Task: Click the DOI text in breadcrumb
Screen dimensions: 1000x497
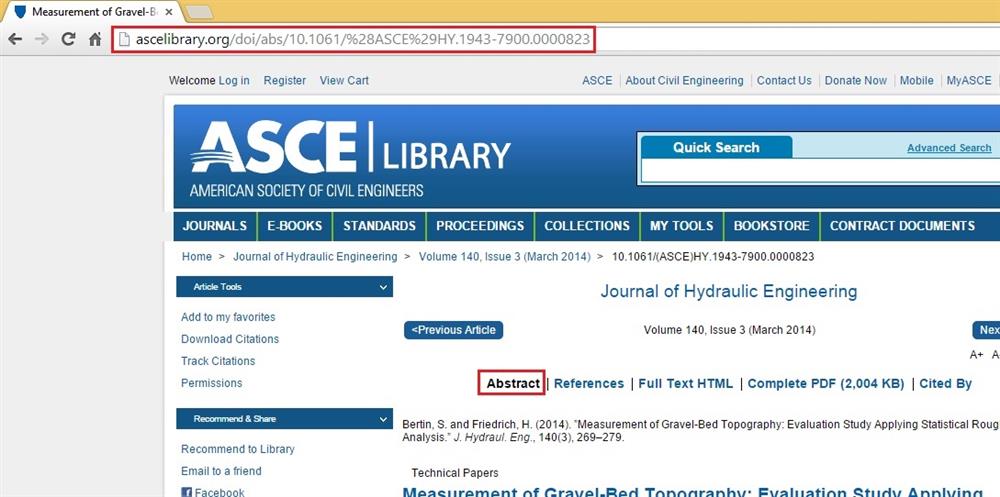Action: point(713,256)
